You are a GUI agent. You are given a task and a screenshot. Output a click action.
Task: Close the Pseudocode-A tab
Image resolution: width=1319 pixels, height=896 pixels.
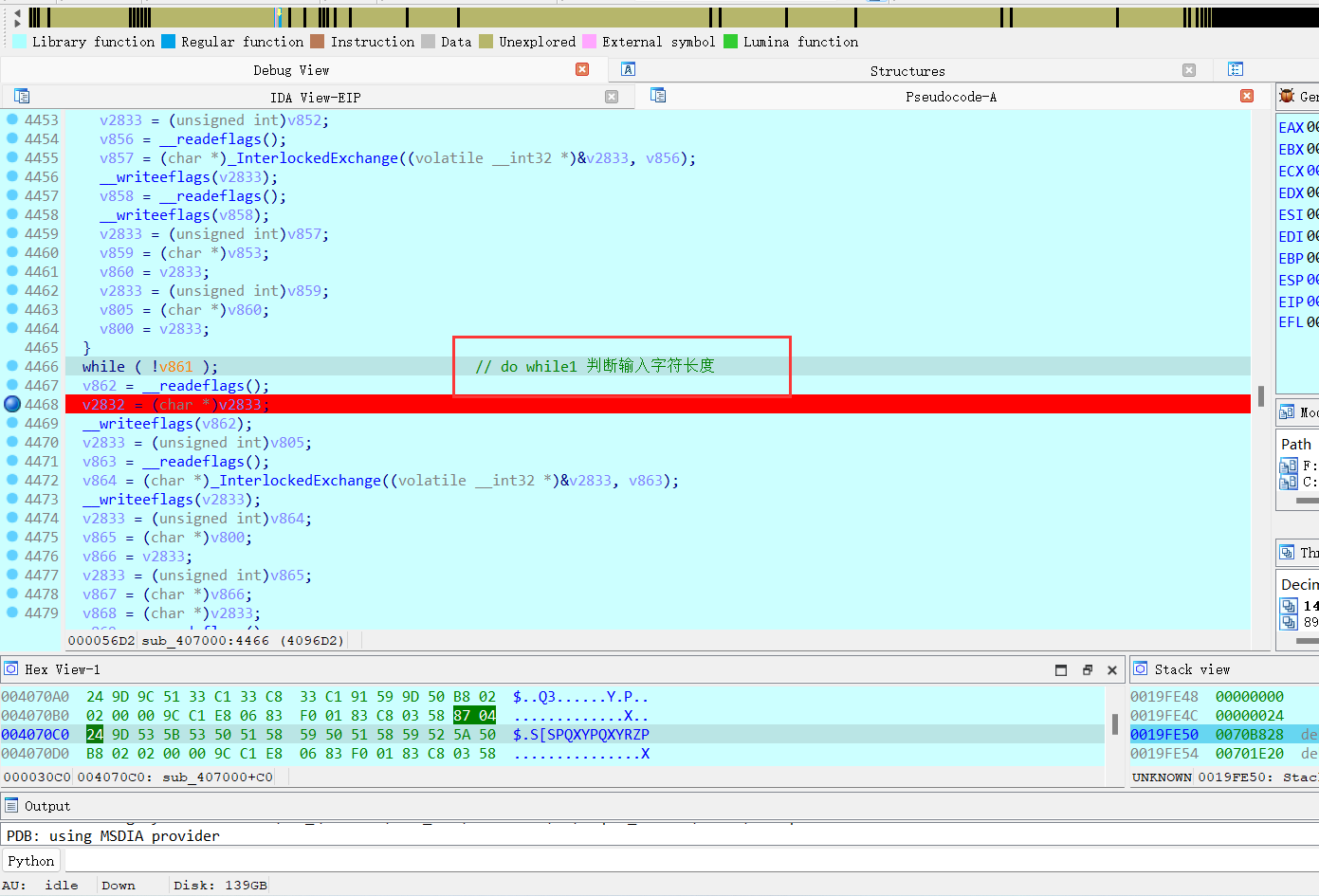point(1247,96)
